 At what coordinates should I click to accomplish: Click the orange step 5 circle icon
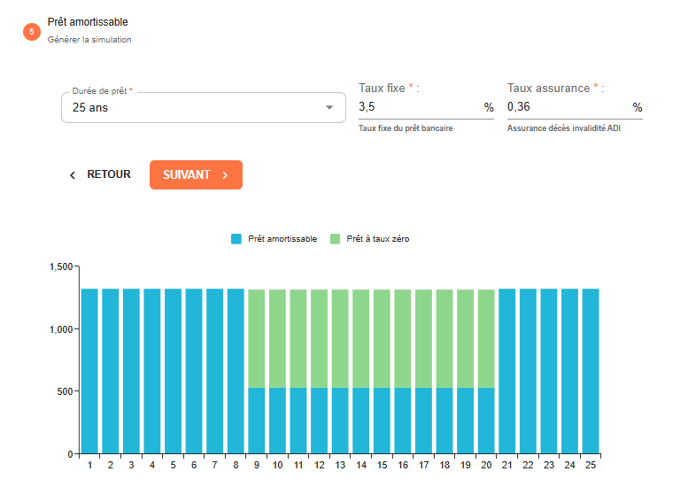click(x=32, y=31)
